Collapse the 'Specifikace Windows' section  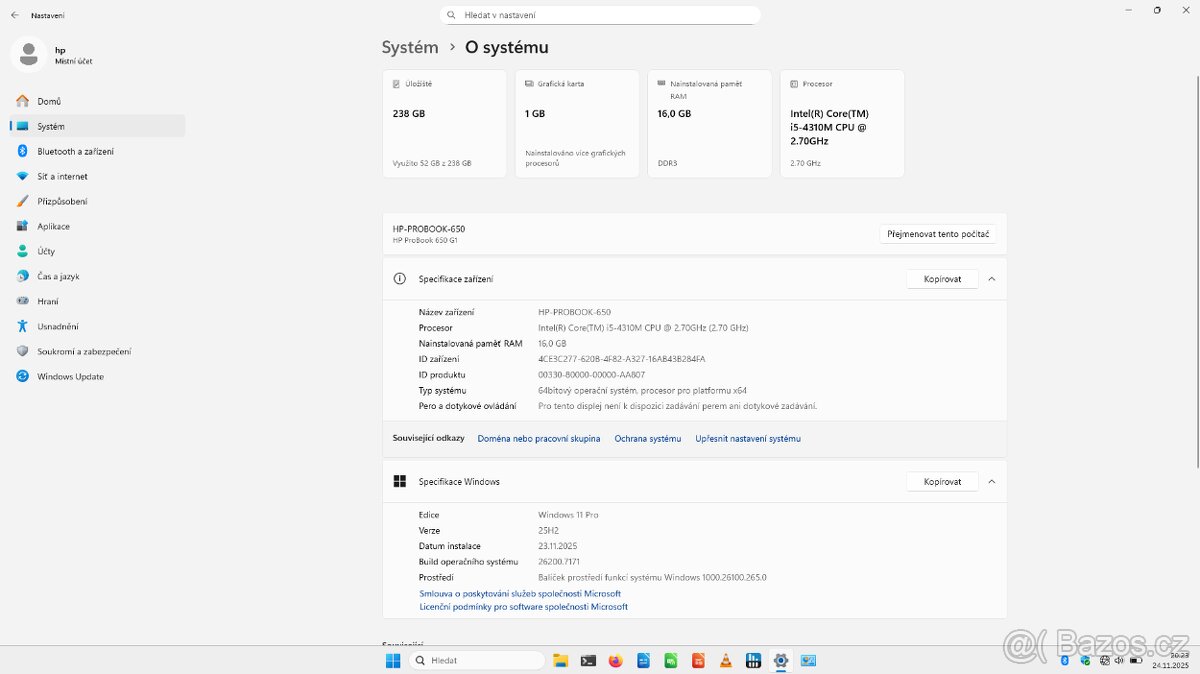click(991, 481)
